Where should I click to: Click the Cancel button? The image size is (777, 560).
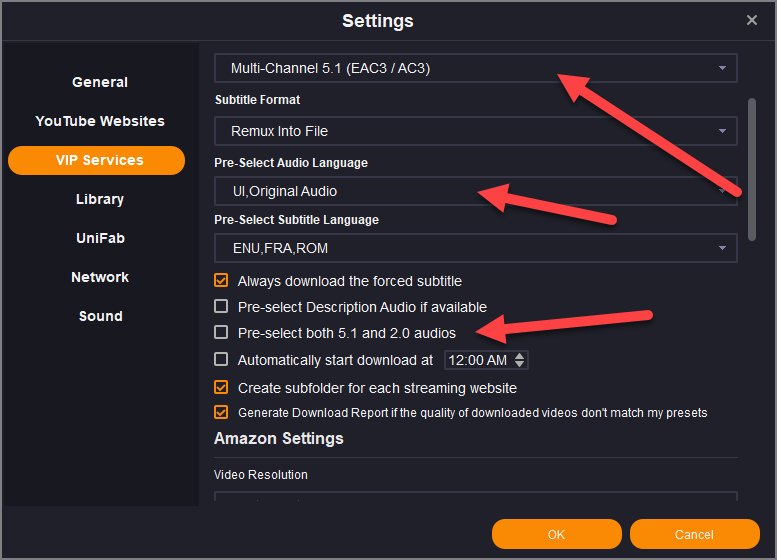coord(694,534)
